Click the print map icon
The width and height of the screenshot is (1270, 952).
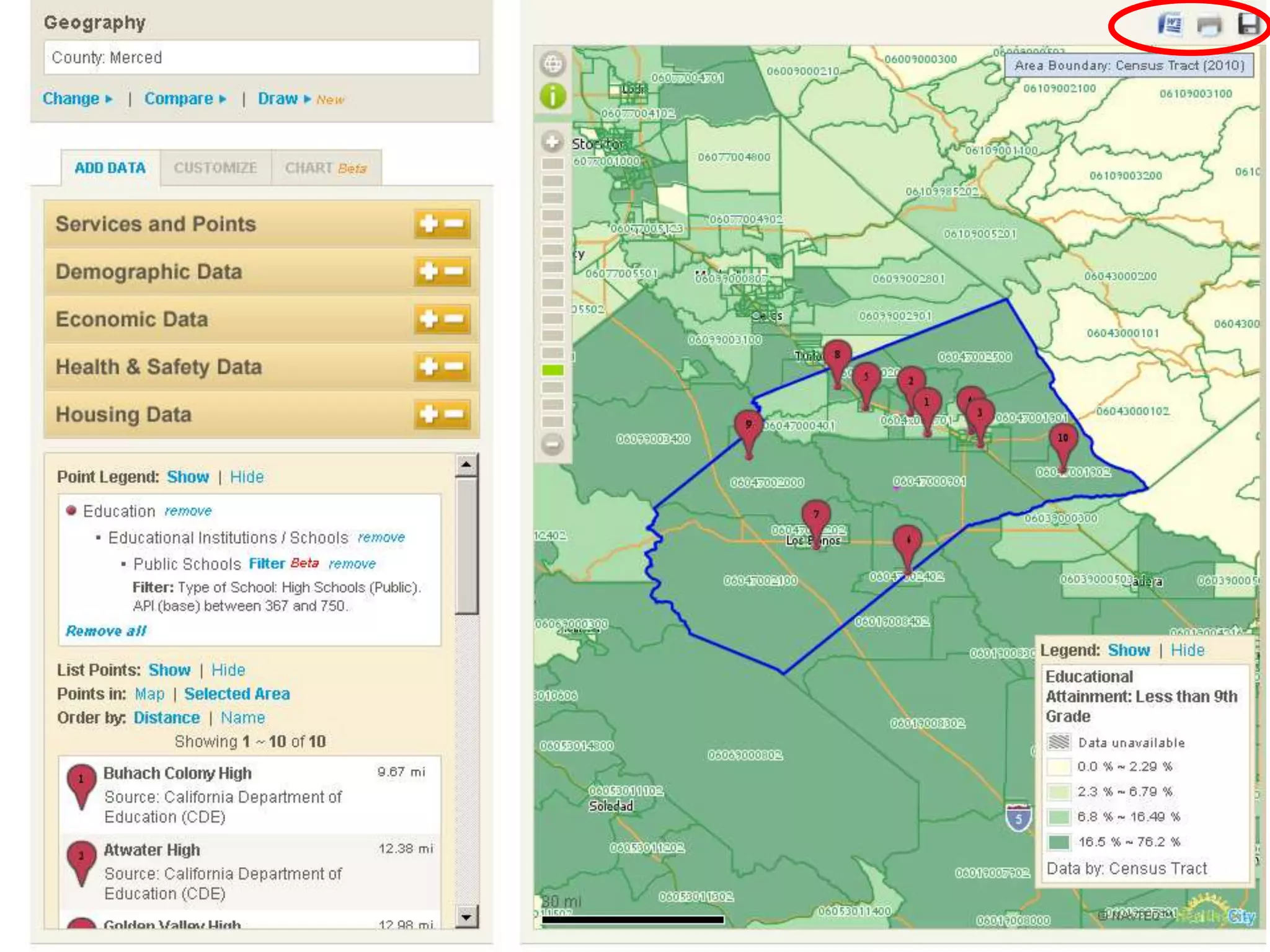coord(1209,25)
